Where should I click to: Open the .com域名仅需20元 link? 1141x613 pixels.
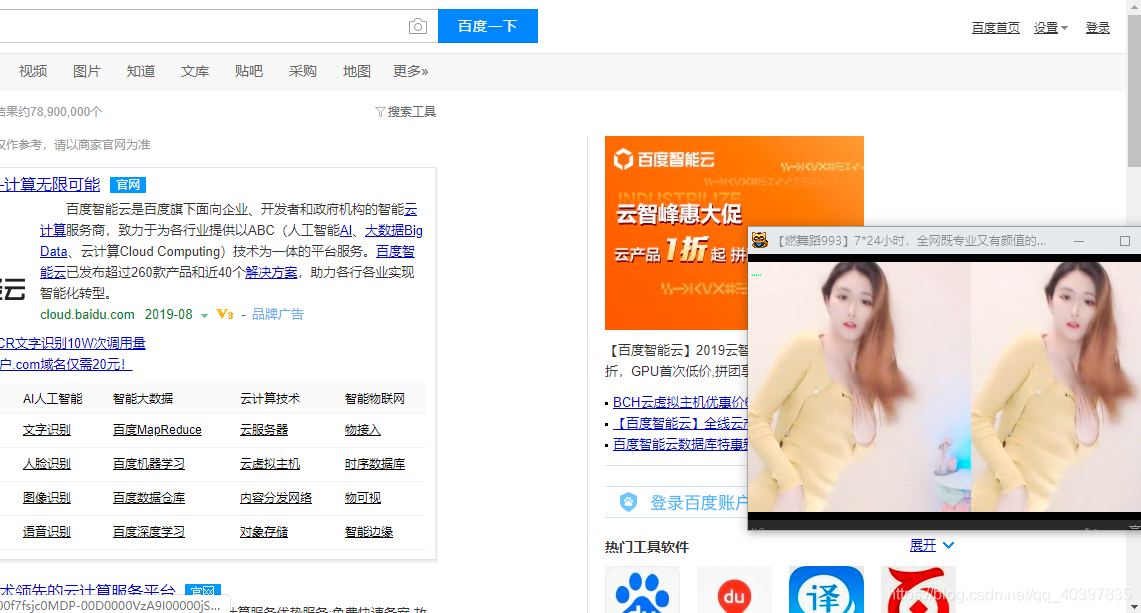click(66, 364)
